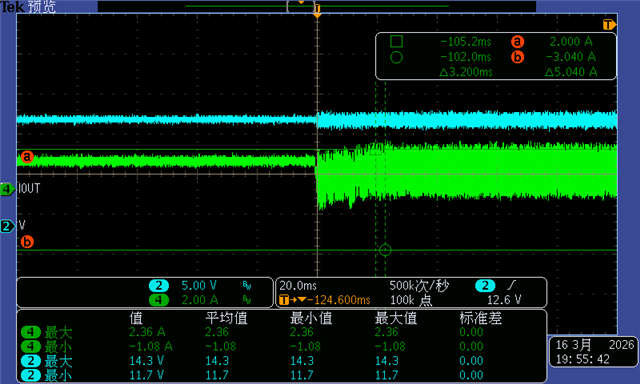Click the circle cursor symbol in readout
640x384 pixels.
coord(396,58)
